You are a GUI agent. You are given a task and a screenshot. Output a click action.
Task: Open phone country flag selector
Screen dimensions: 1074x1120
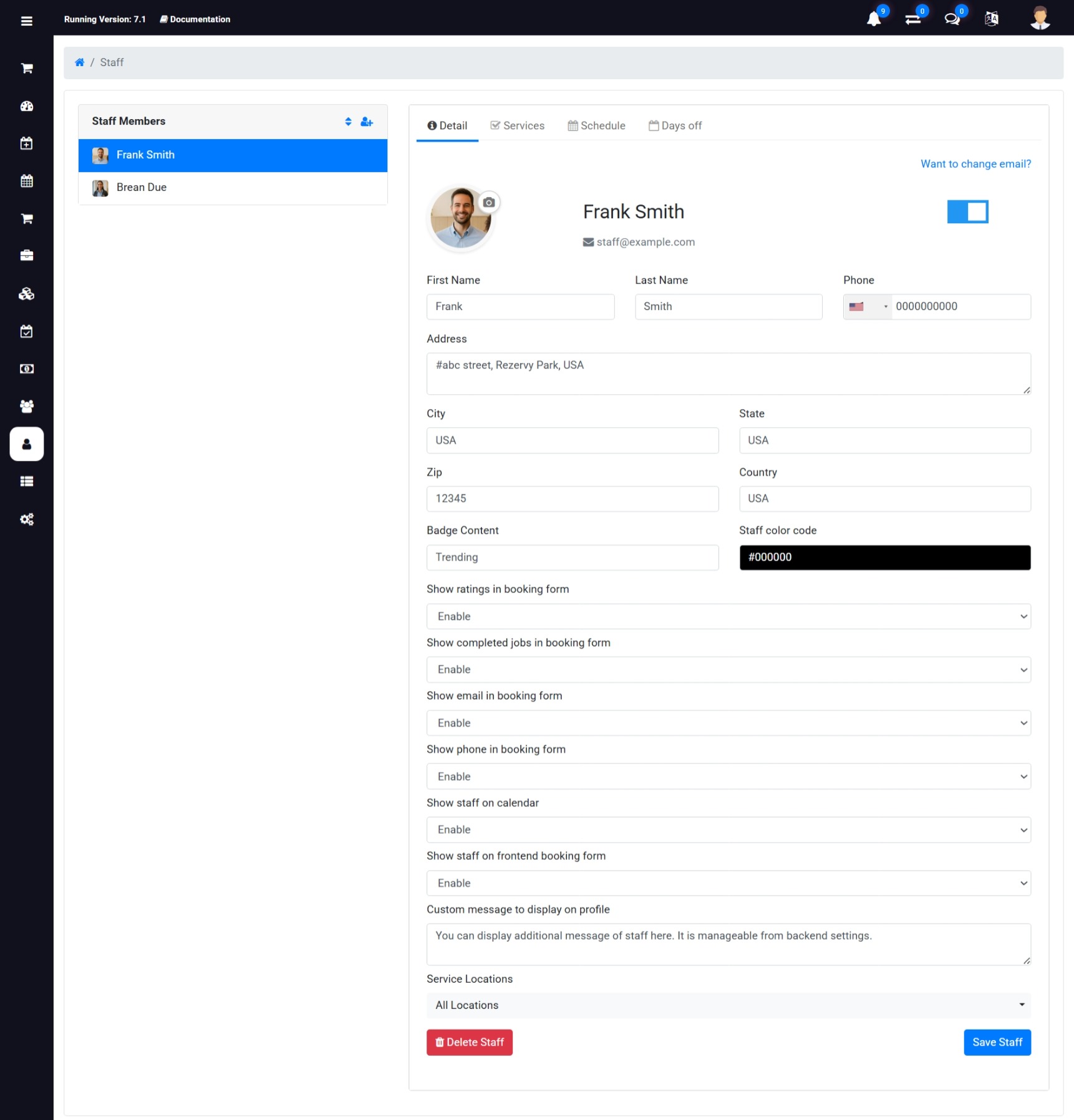click(867, 307)
